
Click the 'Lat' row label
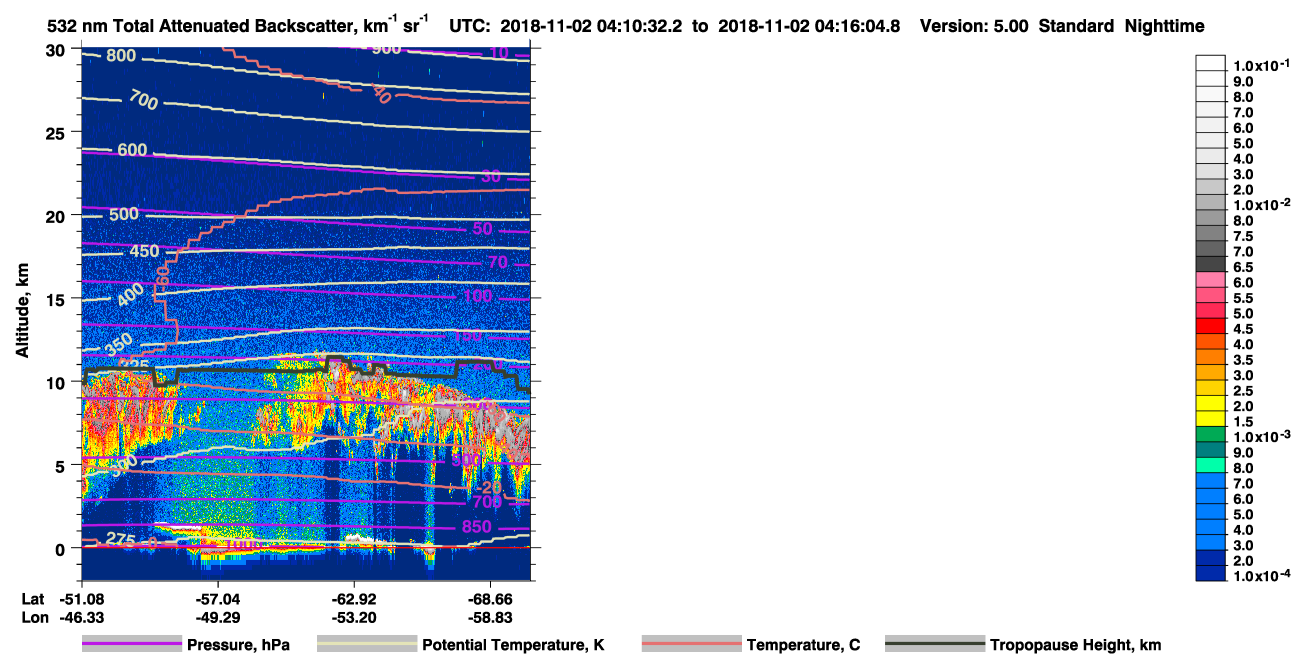pyautogui.click(x=32, y=598)
